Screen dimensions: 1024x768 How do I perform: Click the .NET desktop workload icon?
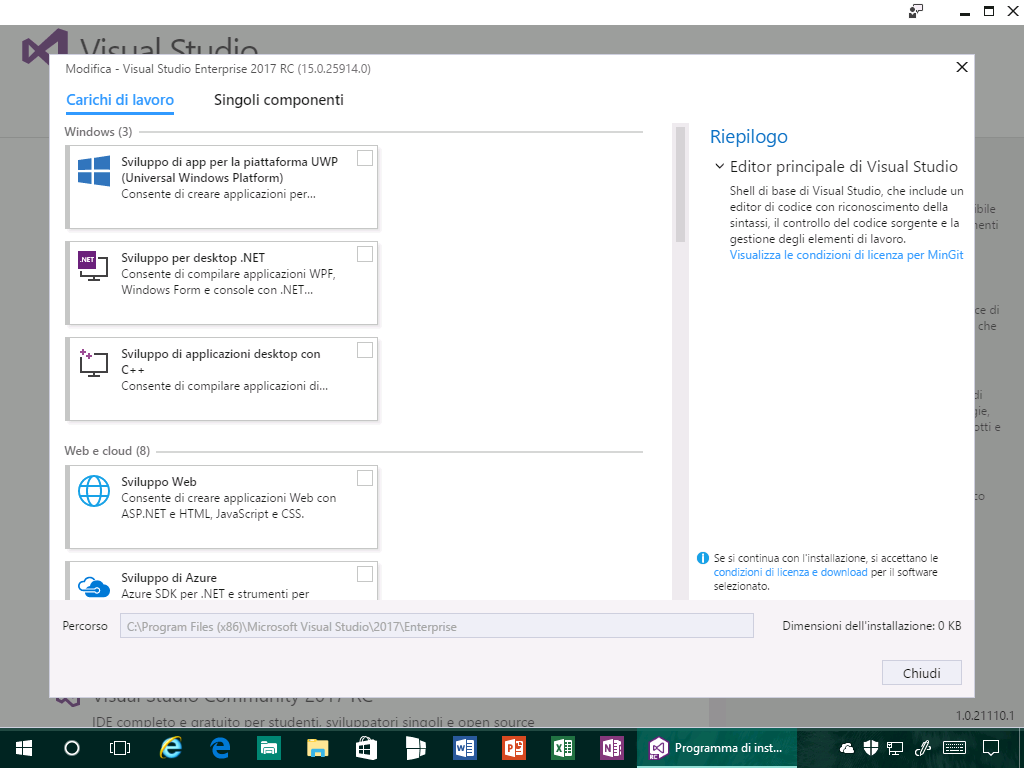93,266
